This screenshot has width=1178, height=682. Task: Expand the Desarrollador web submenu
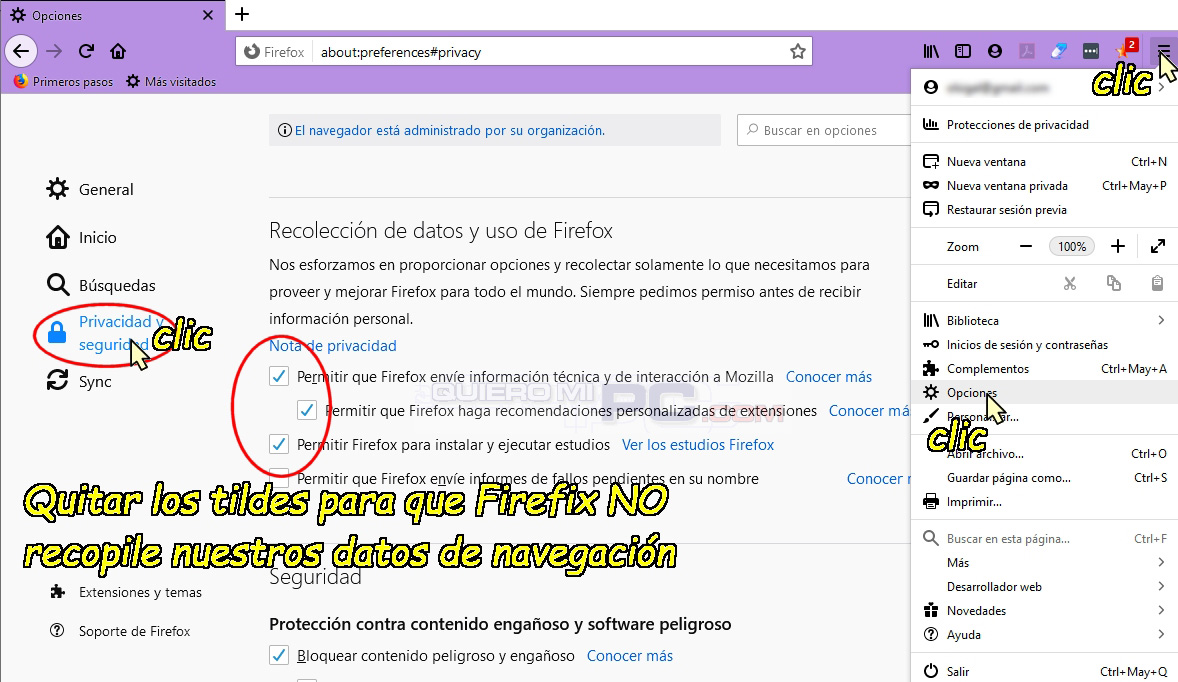click(x=1044, y=587)
